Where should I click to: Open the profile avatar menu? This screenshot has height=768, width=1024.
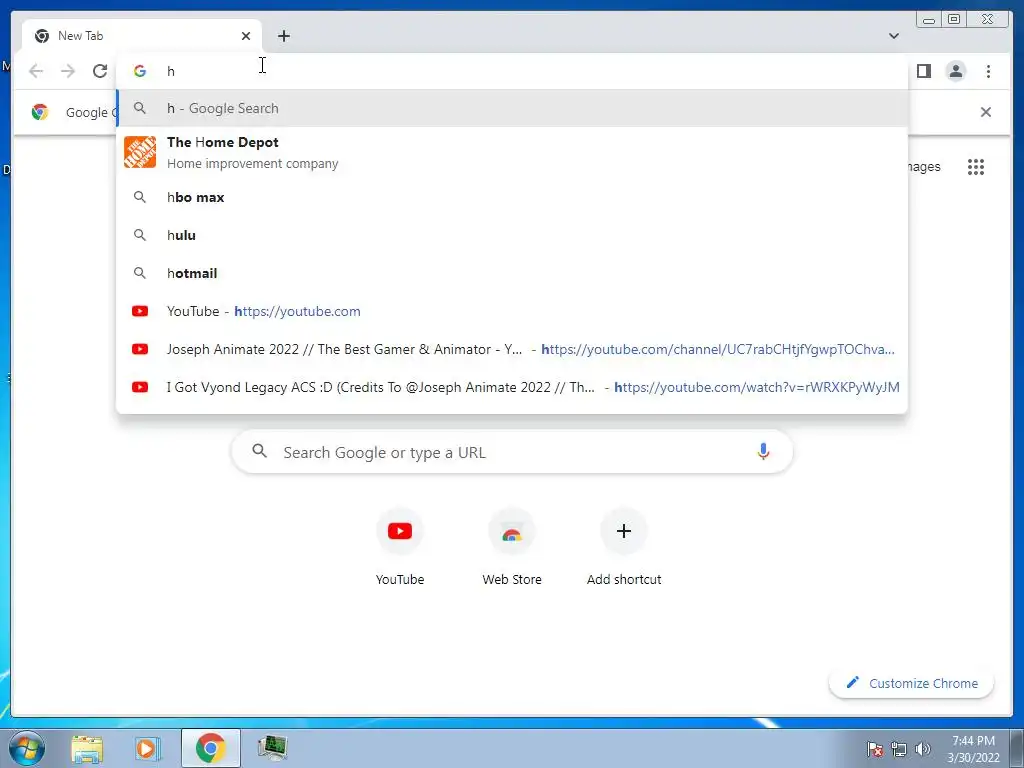(955, 71)
